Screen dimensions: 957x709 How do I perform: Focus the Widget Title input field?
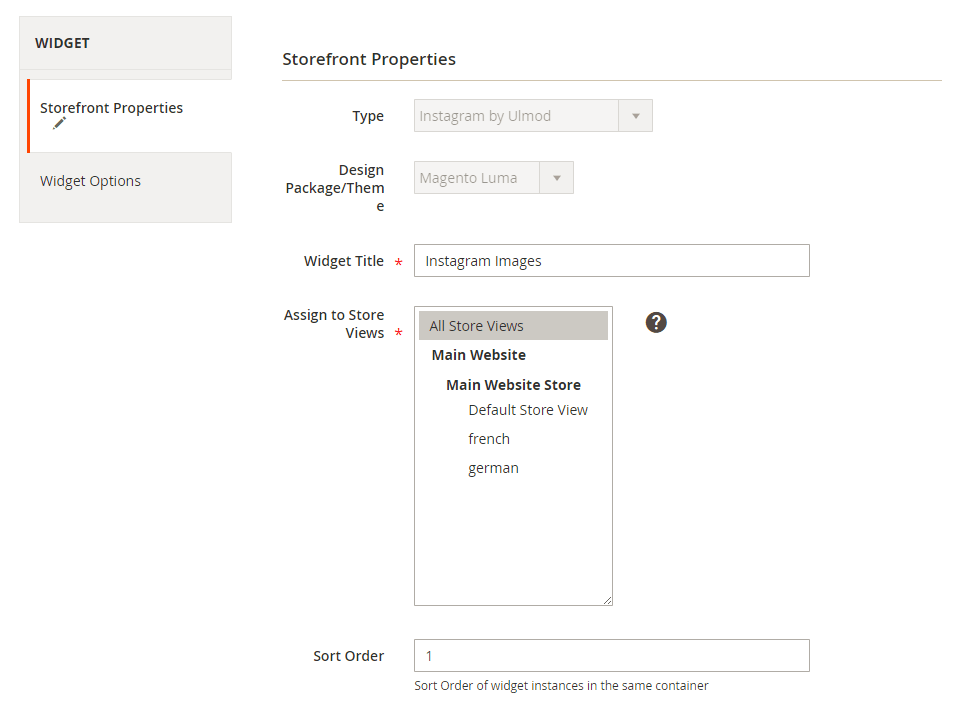pyautogui.click(x=611, y=261)
